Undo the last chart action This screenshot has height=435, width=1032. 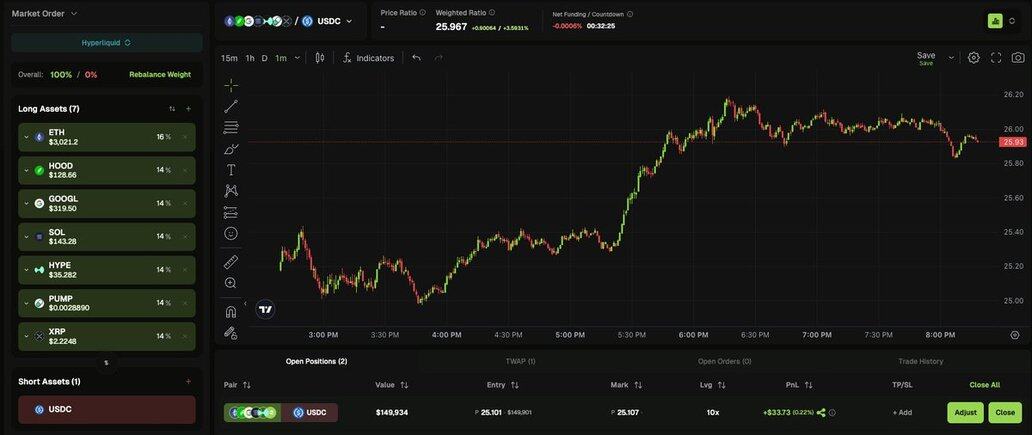click(416, 58)
